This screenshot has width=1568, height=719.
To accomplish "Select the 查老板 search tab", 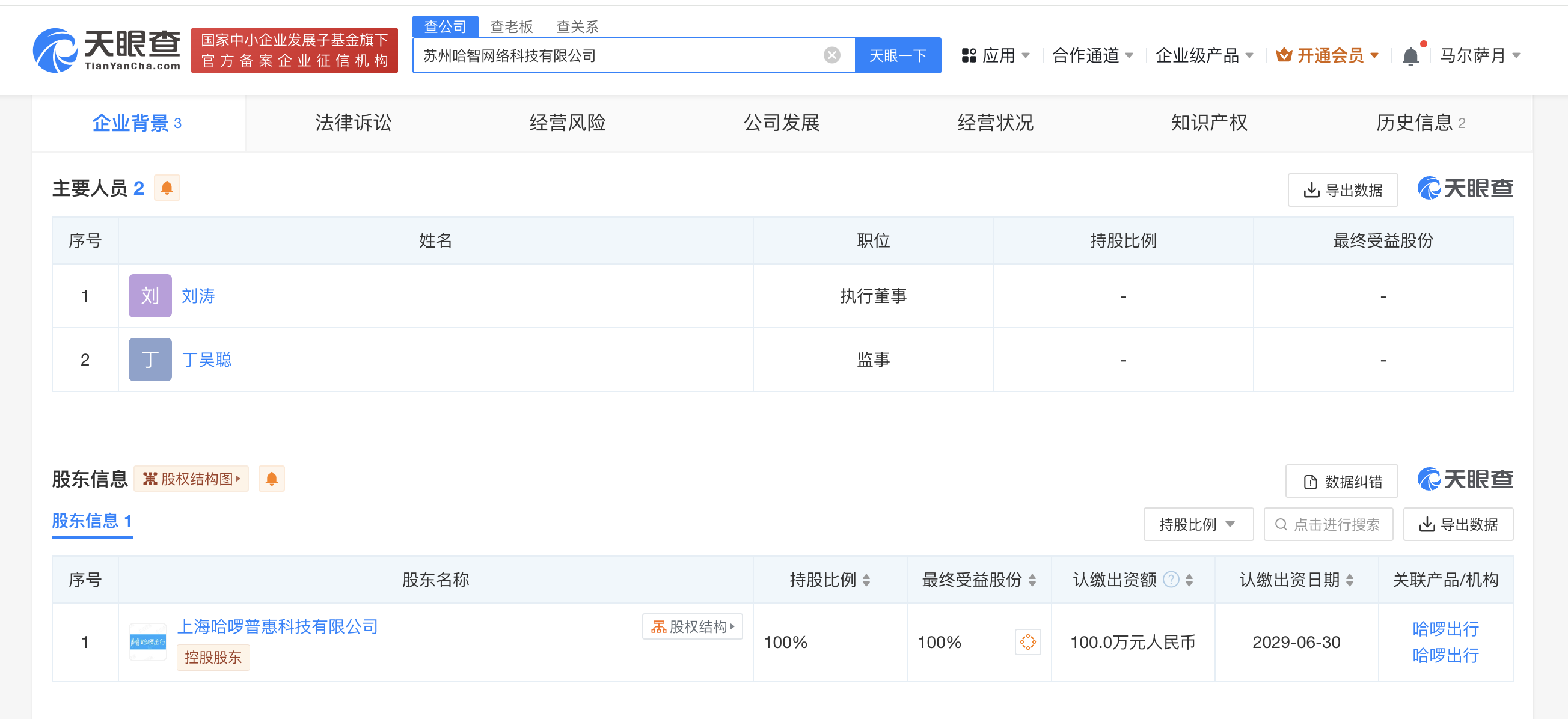I will [x=511, y=27].
